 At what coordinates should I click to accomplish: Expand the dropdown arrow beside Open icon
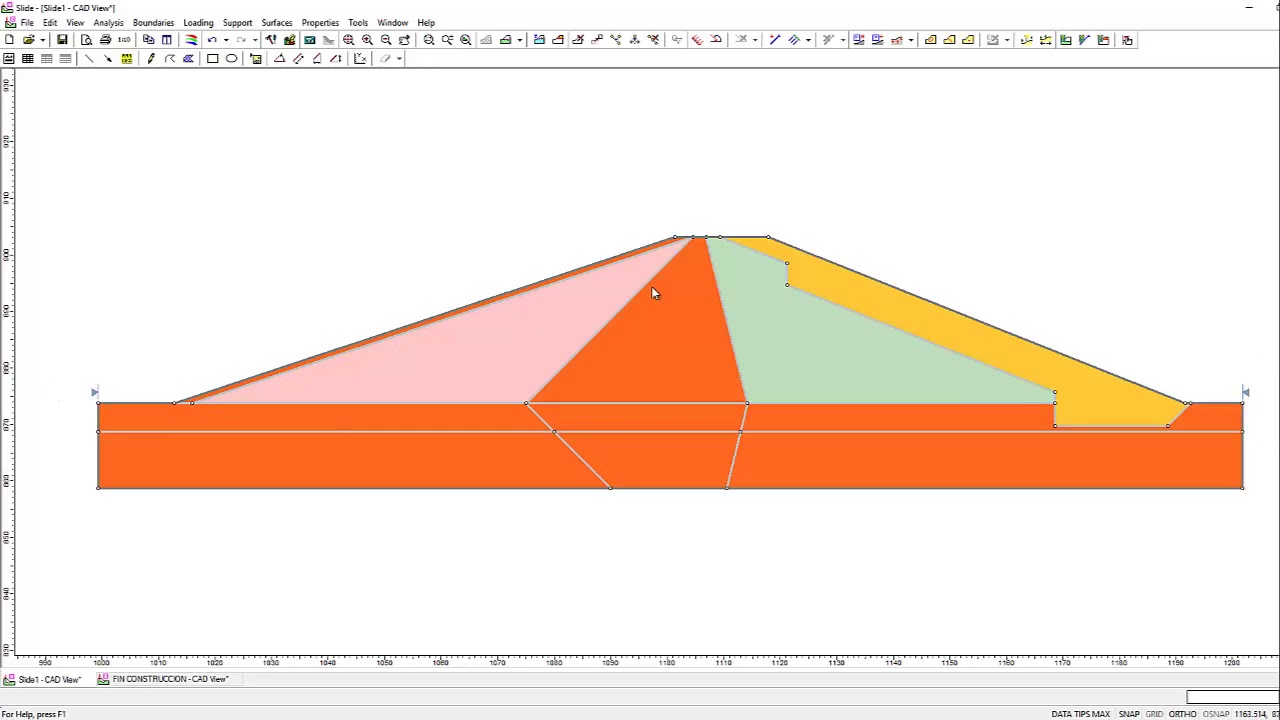pos(42,40)
